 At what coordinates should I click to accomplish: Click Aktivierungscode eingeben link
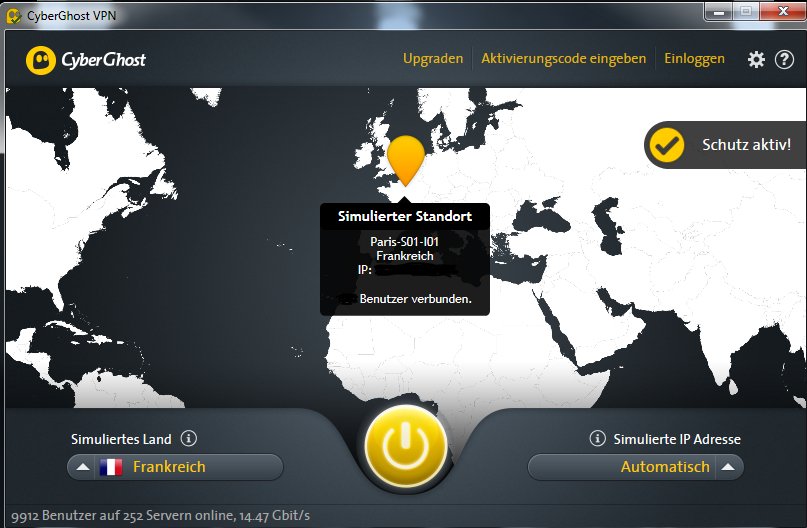(564, 59)
